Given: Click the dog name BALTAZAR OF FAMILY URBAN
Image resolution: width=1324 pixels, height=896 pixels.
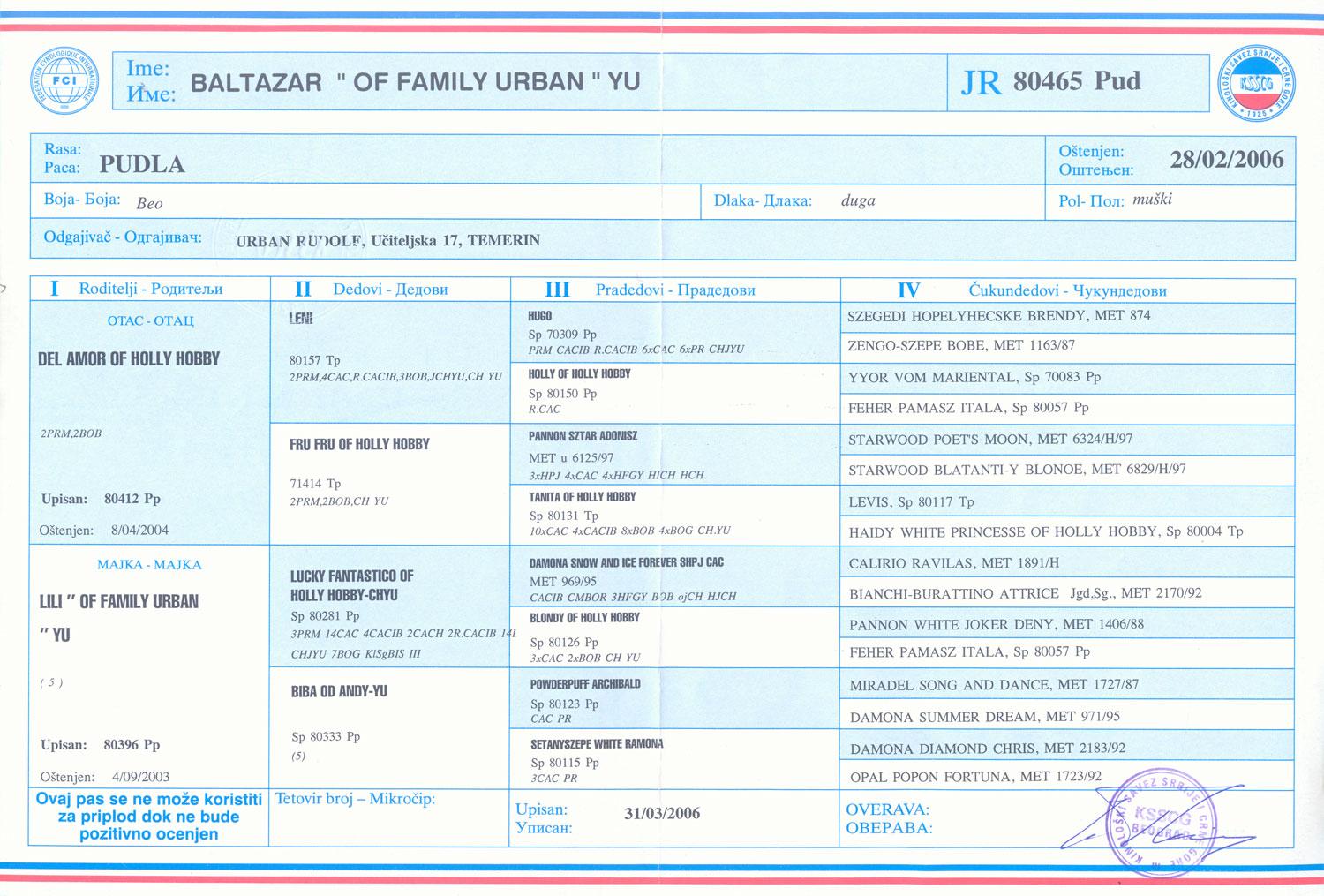Looking at the screenshot, I should [415, 82].
